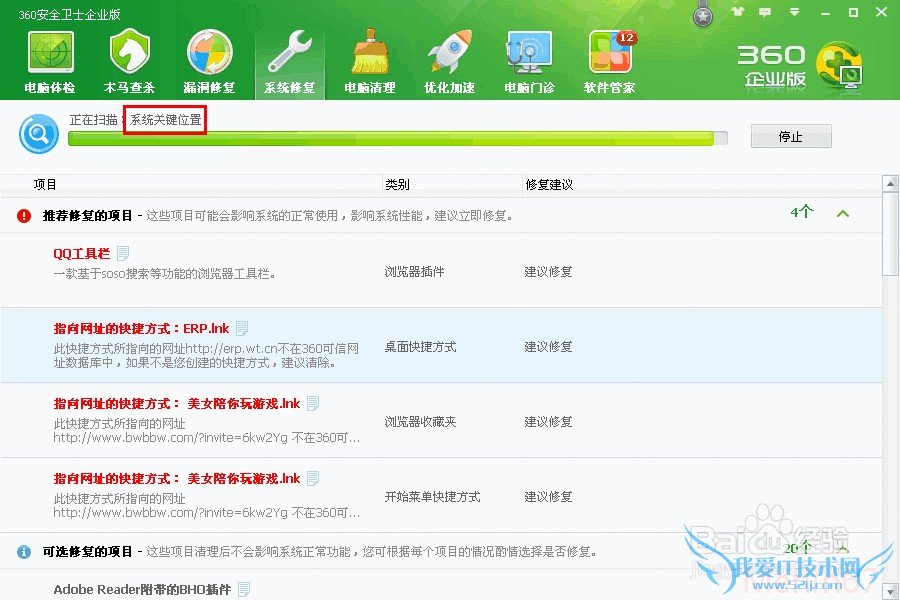Click the 项目 column header

[45, 184]
